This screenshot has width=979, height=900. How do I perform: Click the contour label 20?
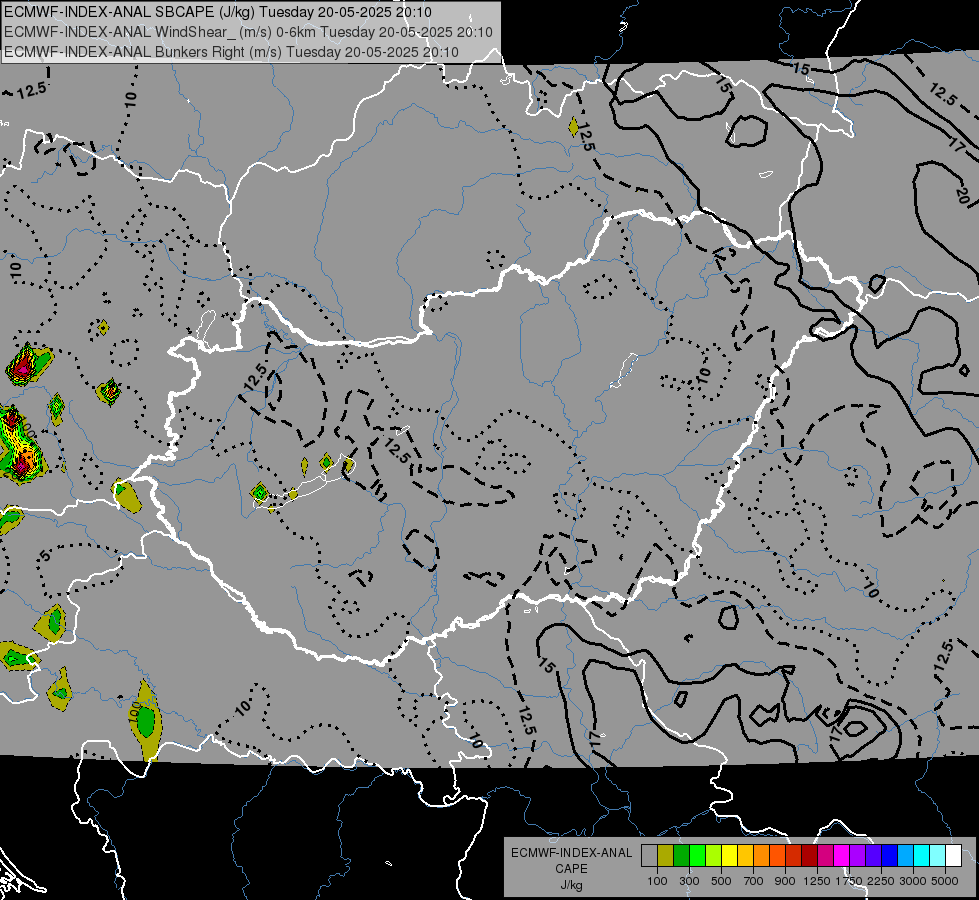pyautogui.click(x=962, y=194)
